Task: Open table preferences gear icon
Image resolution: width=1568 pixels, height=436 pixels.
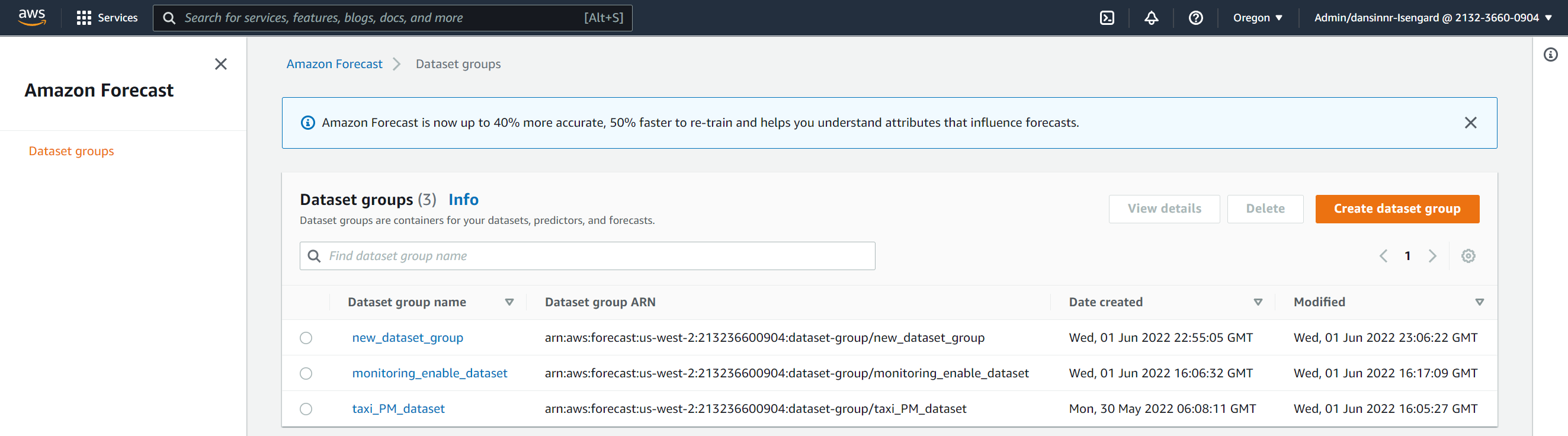Action: point(1468,256)
